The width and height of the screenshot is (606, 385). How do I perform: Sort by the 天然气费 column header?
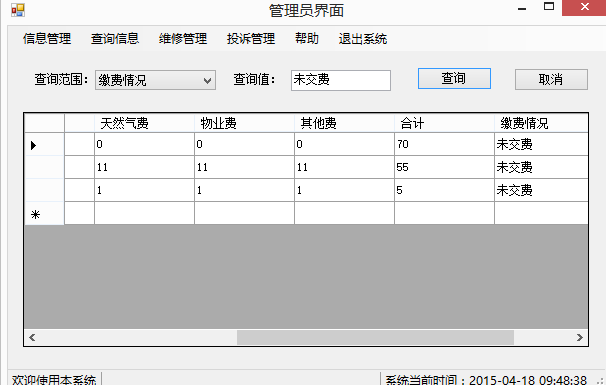tap(144, 123)
